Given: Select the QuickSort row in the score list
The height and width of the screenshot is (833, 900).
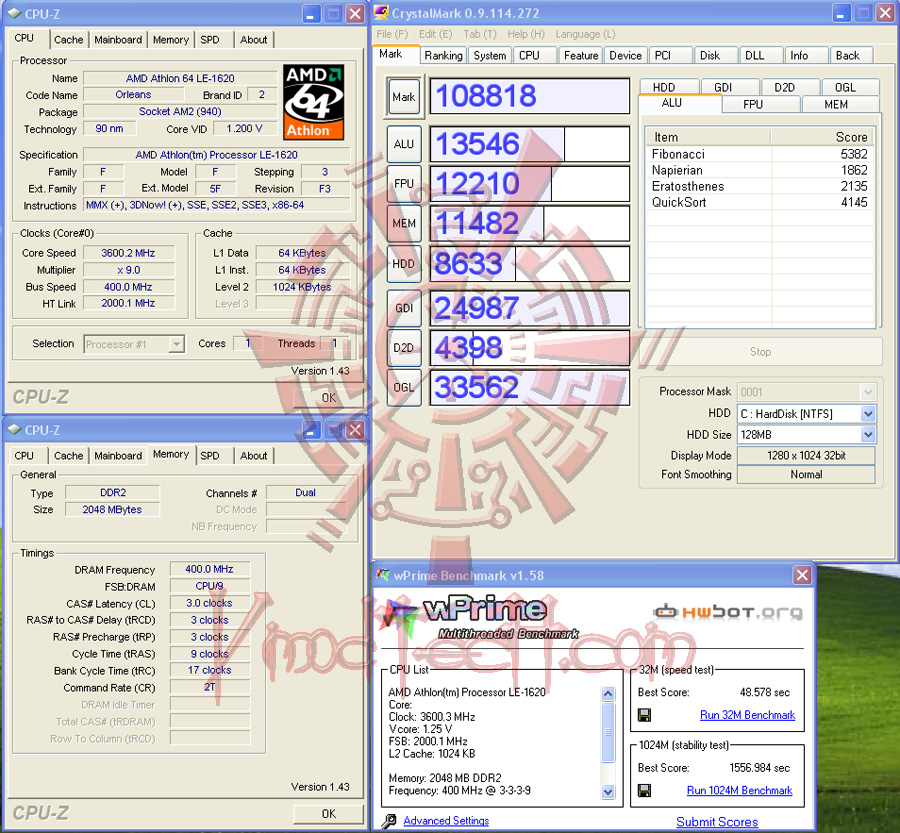Looking at the screenshot, I should tap(759, 202).
